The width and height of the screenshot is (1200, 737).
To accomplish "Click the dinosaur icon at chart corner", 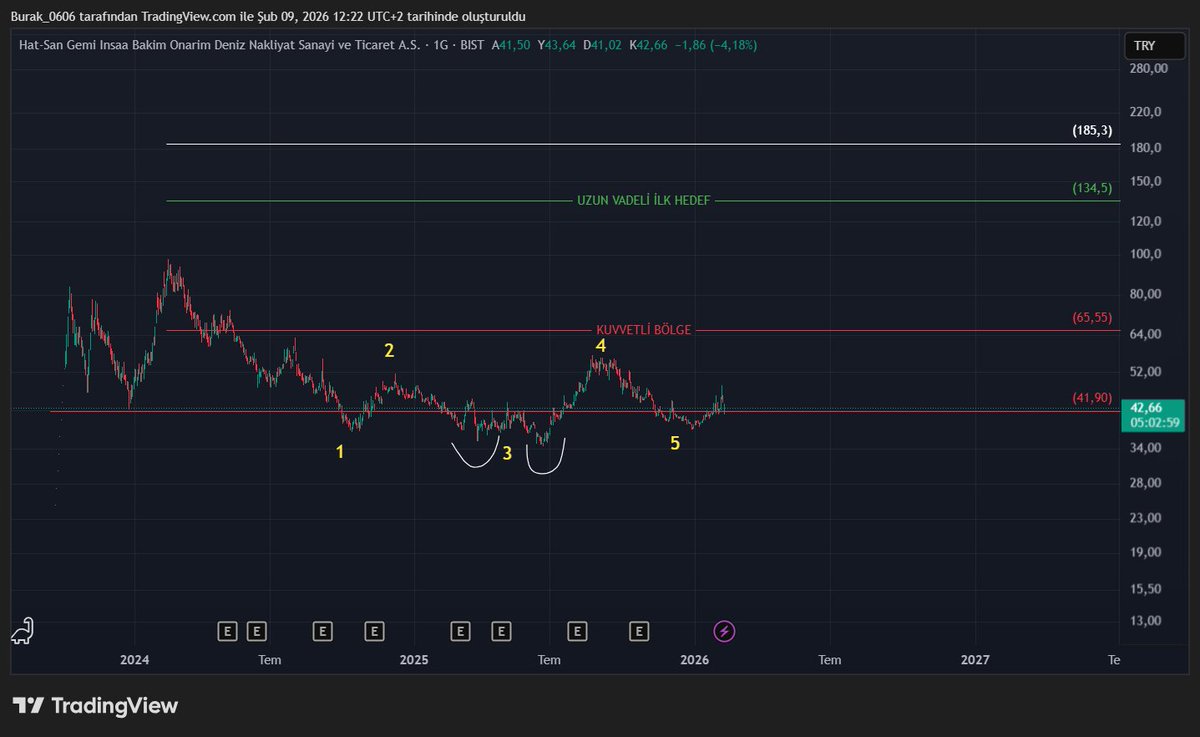I will click(x=21, y=631).
